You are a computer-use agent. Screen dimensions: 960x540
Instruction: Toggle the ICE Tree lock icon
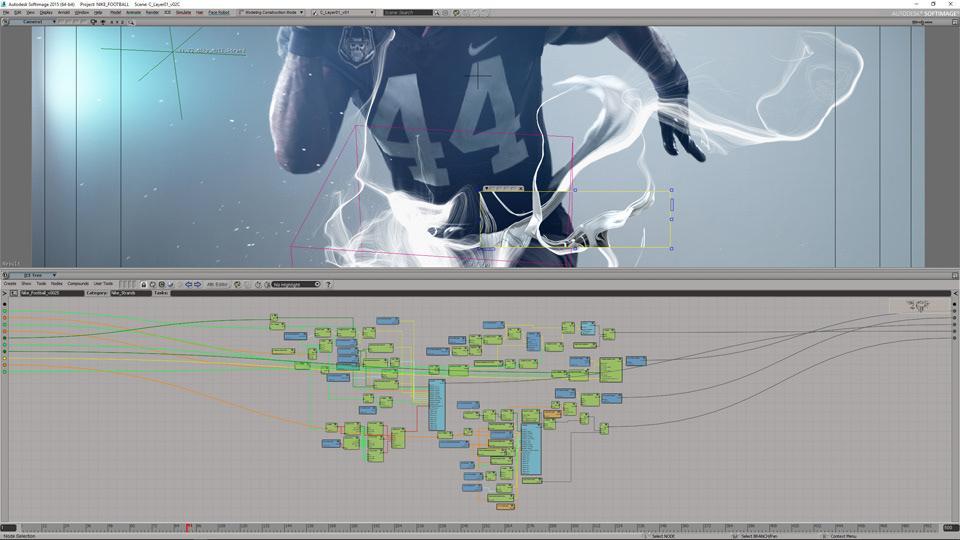(x=144, y=285)
